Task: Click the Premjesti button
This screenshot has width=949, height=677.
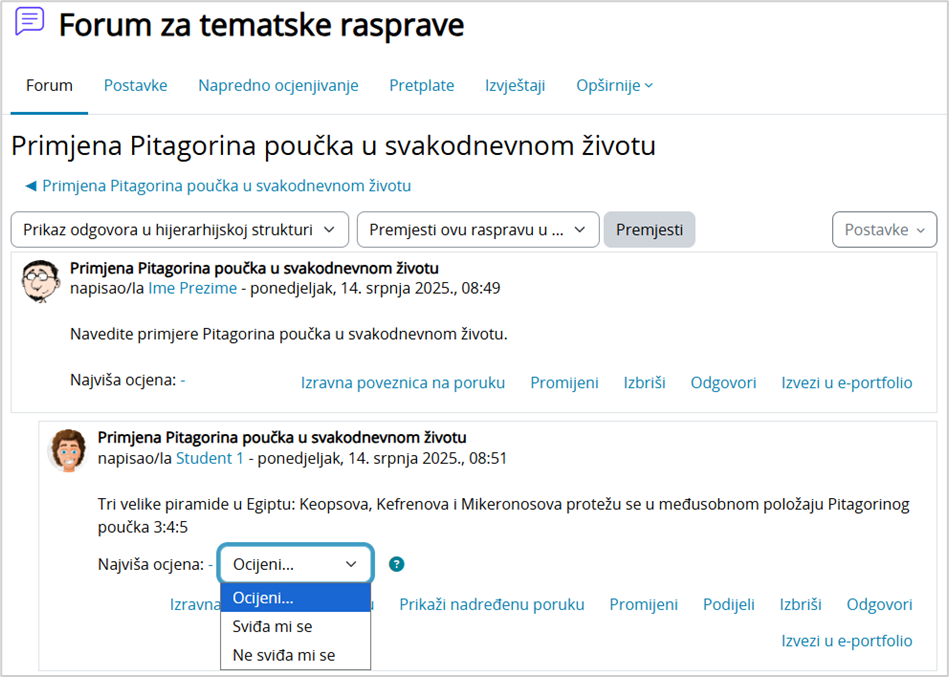Action: coord(649,229)
